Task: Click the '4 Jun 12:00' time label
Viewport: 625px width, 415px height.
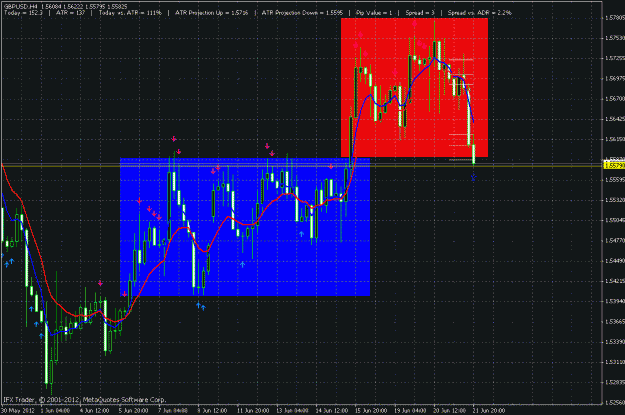Action: [x=94, y=410]
